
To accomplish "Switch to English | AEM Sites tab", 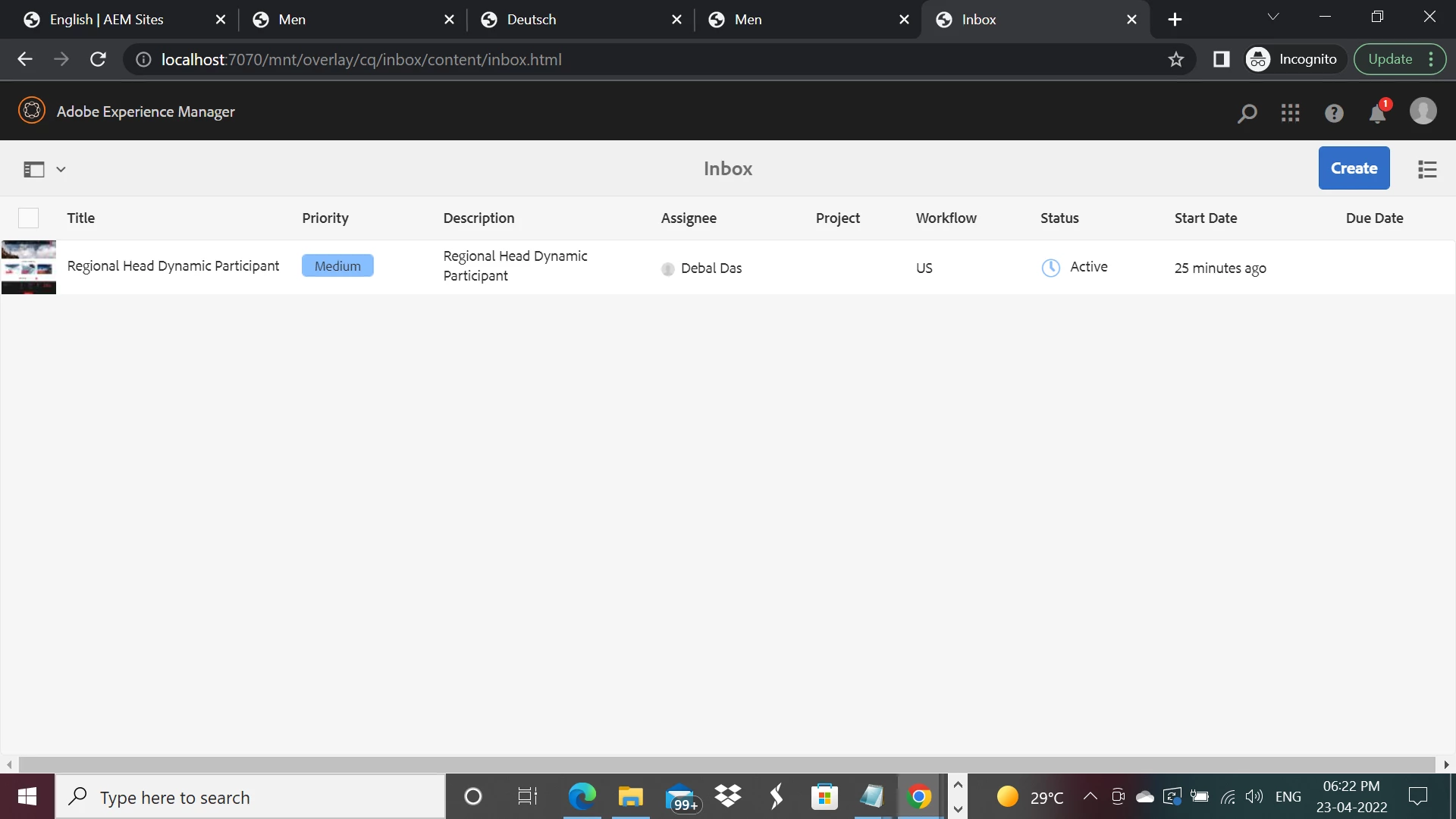I will click(x=106, y=20).
